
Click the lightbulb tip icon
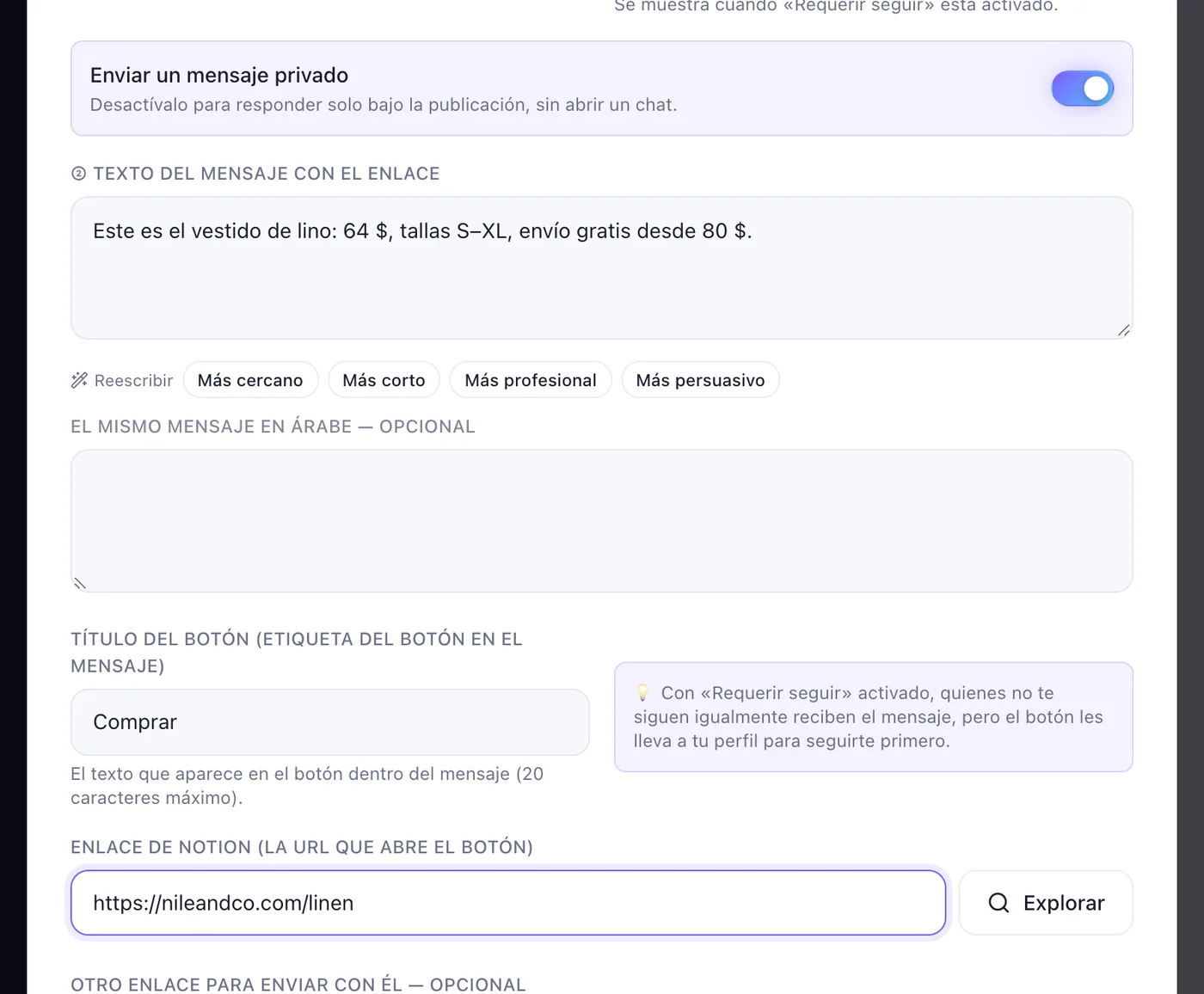tap(642, 693)
